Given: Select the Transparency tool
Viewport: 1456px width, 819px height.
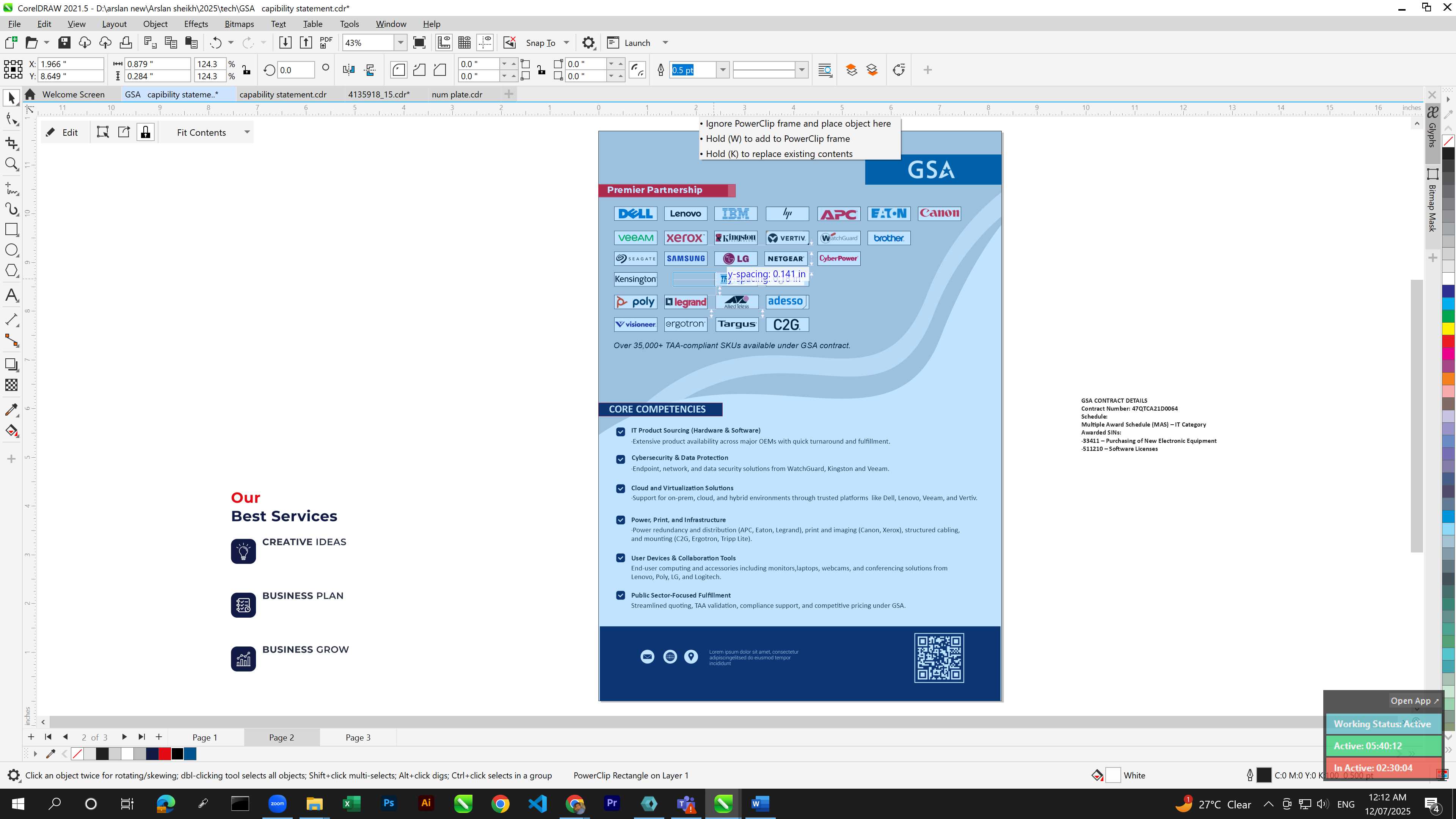Looking at the screenshot, I should tap(11, 385).
